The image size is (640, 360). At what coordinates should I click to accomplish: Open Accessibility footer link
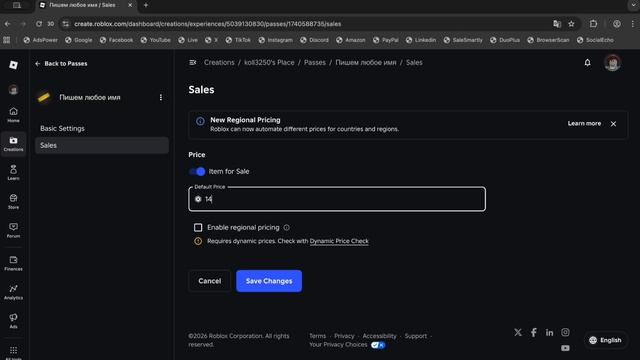click(380, 336)
